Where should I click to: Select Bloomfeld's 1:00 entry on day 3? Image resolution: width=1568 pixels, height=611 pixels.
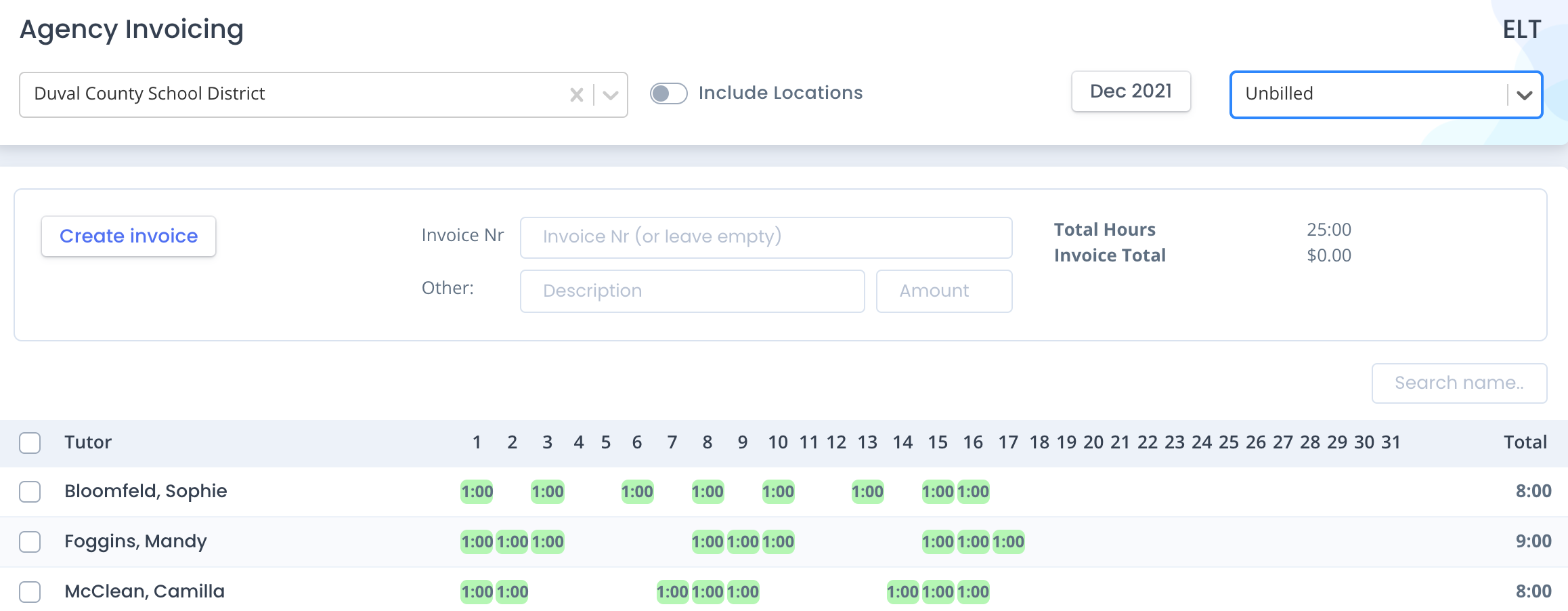click(547, 491)
